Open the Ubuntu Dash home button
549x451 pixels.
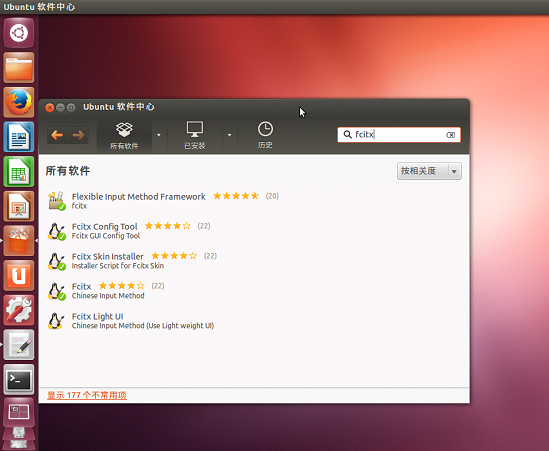pos(19,33)
